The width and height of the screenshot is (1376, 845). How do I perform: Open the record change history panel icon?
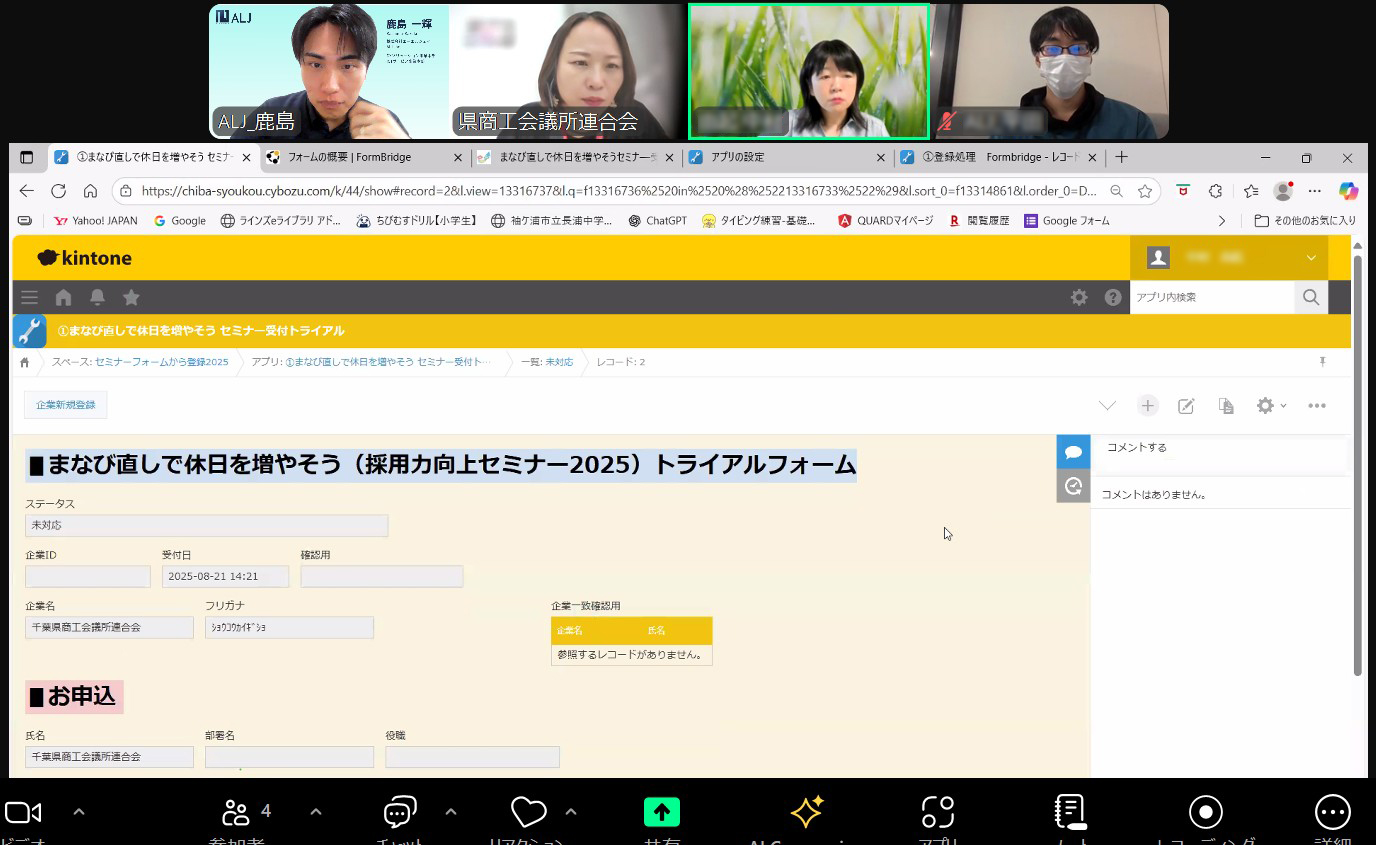[1073, 486]
